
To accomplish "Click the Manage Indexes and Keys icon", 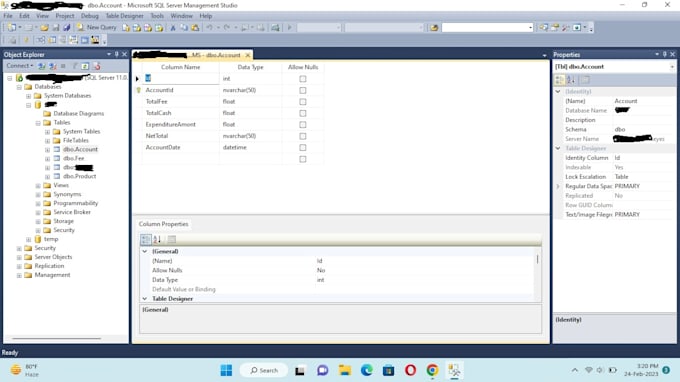I will (52, 40).
